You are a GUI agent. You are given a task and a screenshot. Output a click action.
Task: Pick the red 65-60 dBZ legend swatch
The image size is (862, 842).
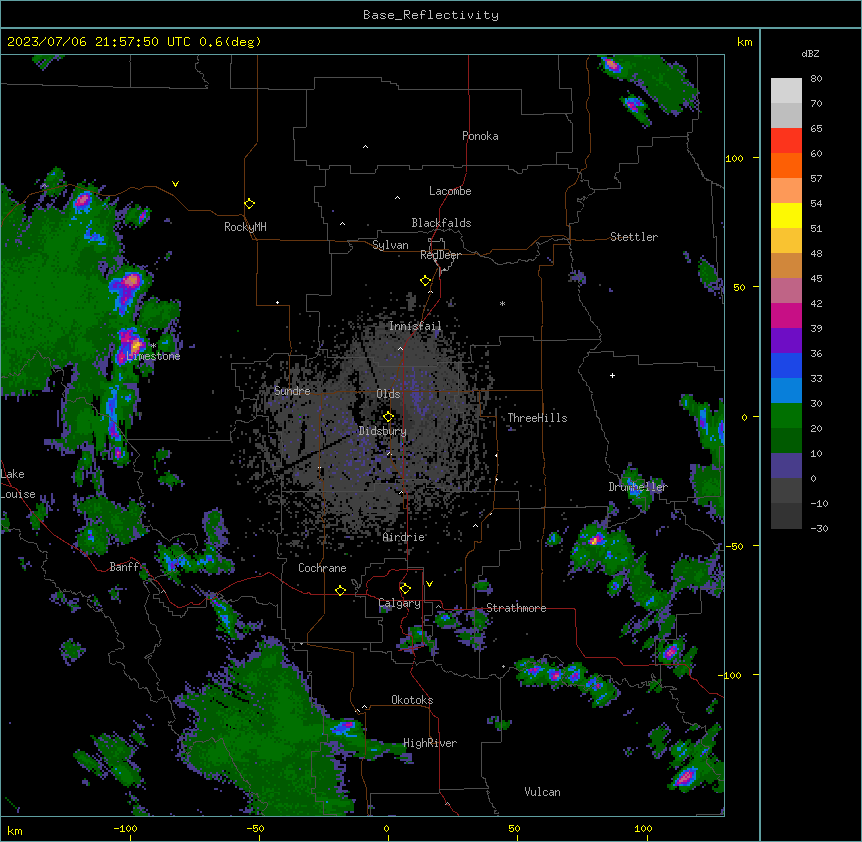pyautogui.click(x=786, y=141)
